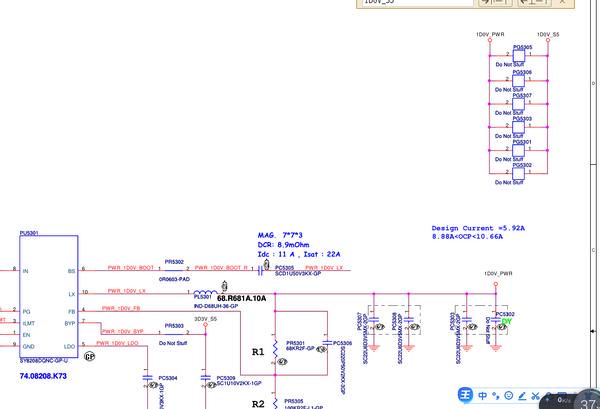This screenshot has width=600, height=409.
Task: Click the PWR_1D0V_FB net label
Action: [121, 308]
